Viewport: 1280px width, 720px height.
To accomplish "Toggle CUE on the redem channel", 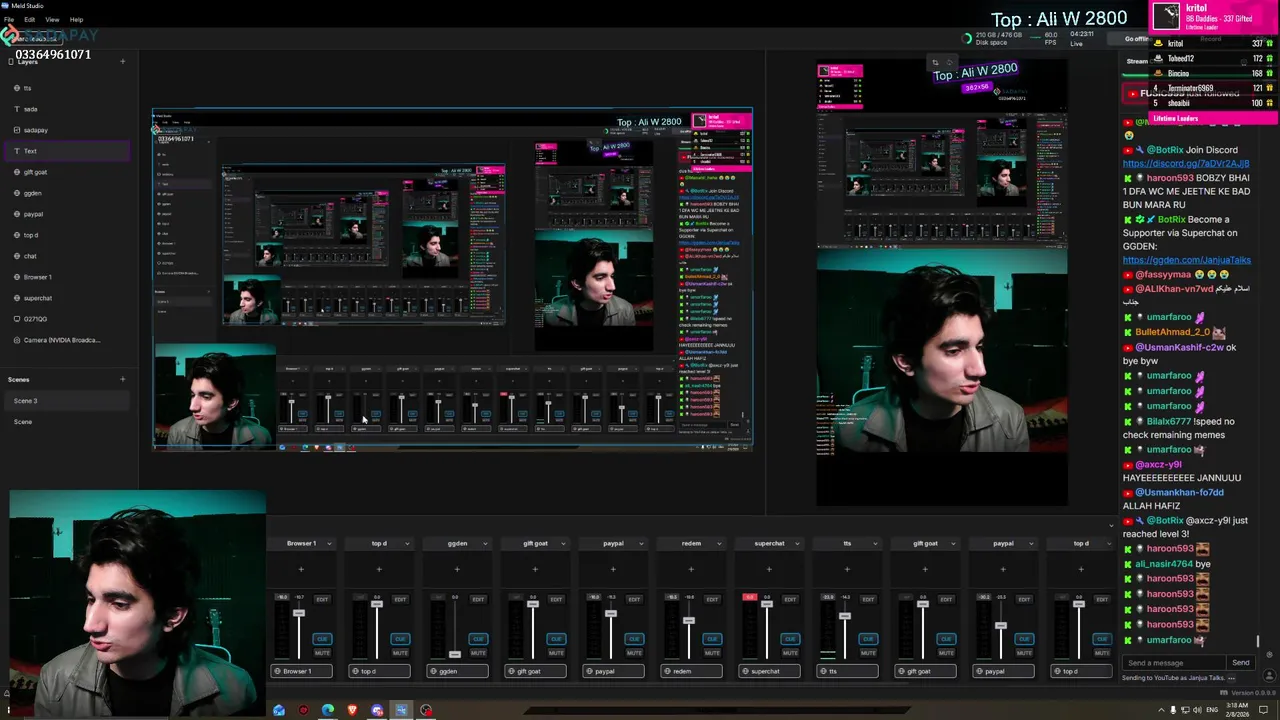I will (712, 639).
